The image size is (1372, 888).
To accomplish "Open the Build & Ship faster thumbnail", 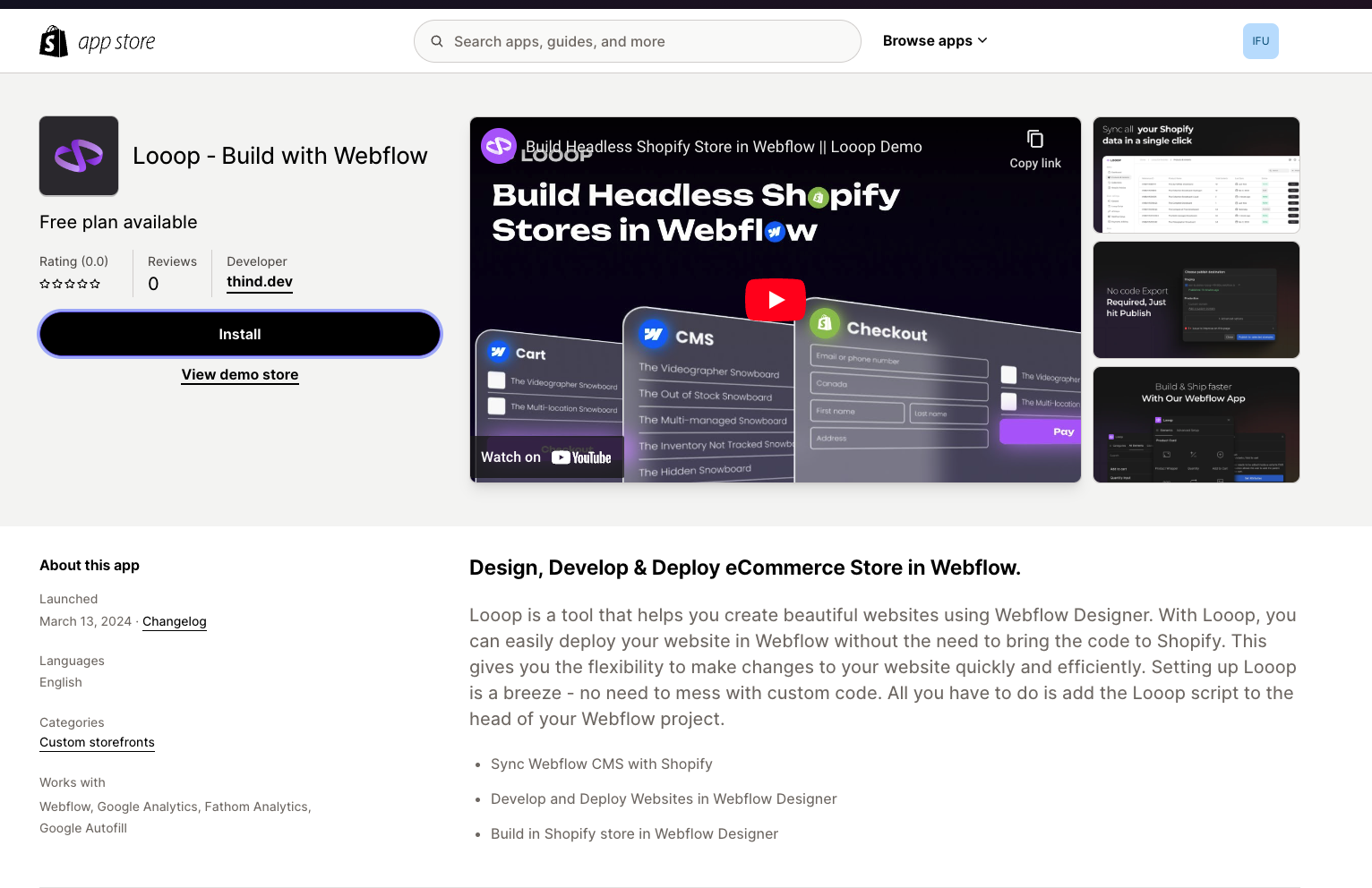I will click(1196, 424).
